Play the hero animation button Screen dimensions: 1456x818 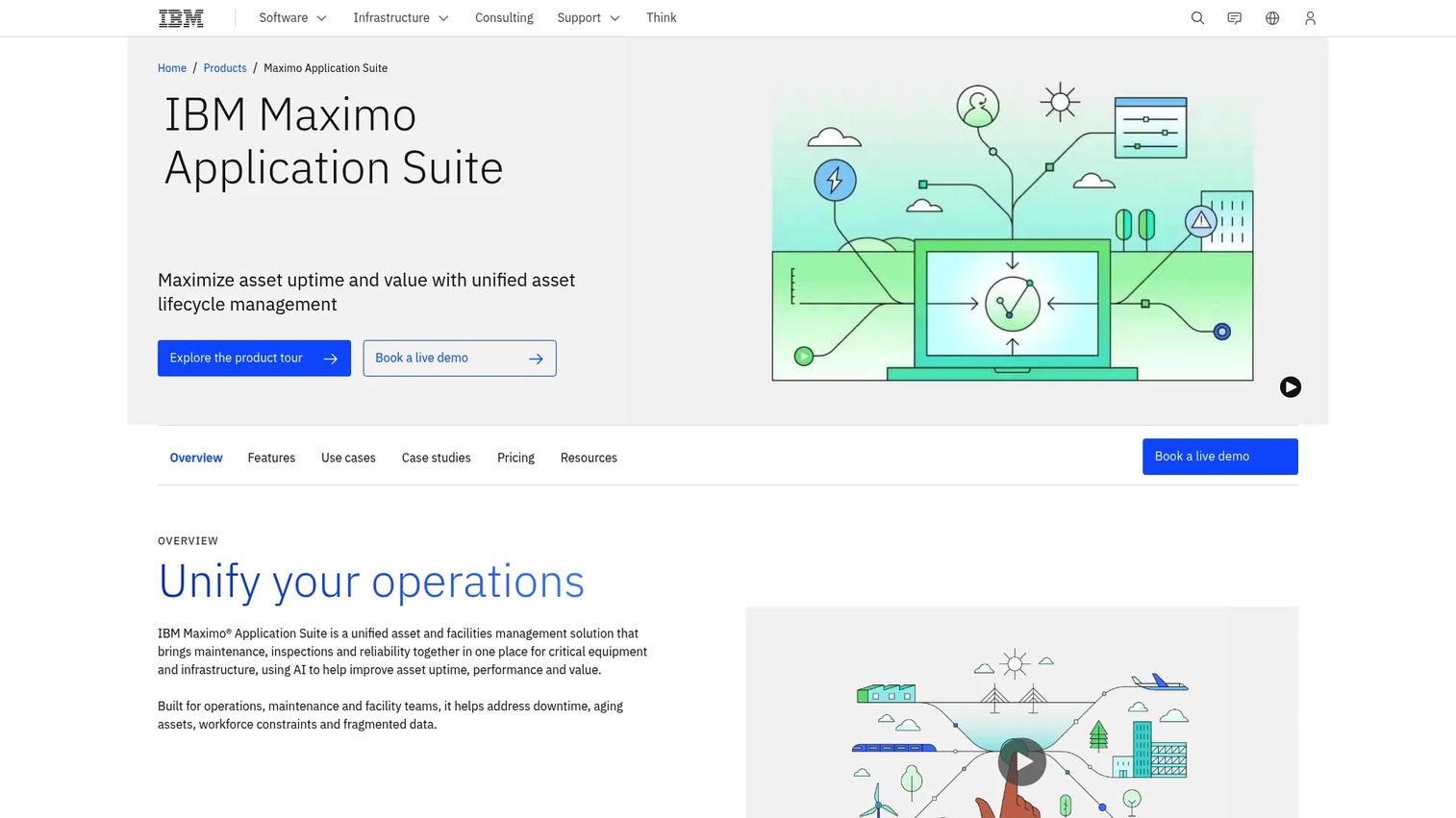pyautogui.click(x=1291, y=386)
